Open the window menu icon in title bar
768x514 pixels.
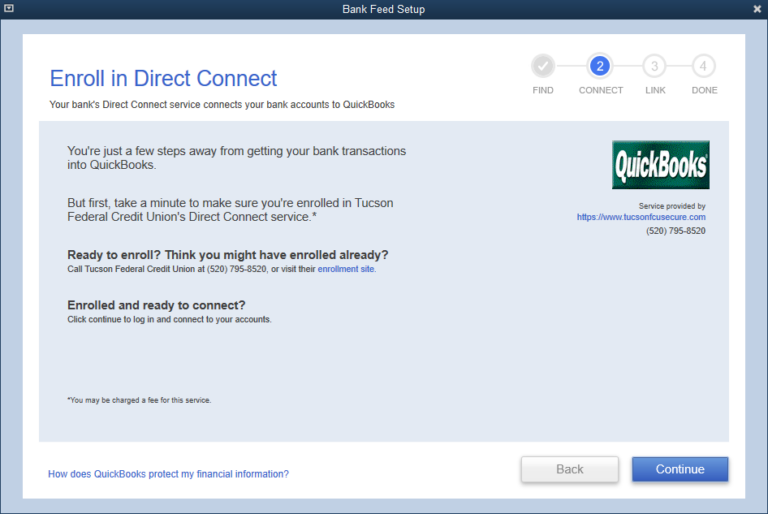point(9,8)
